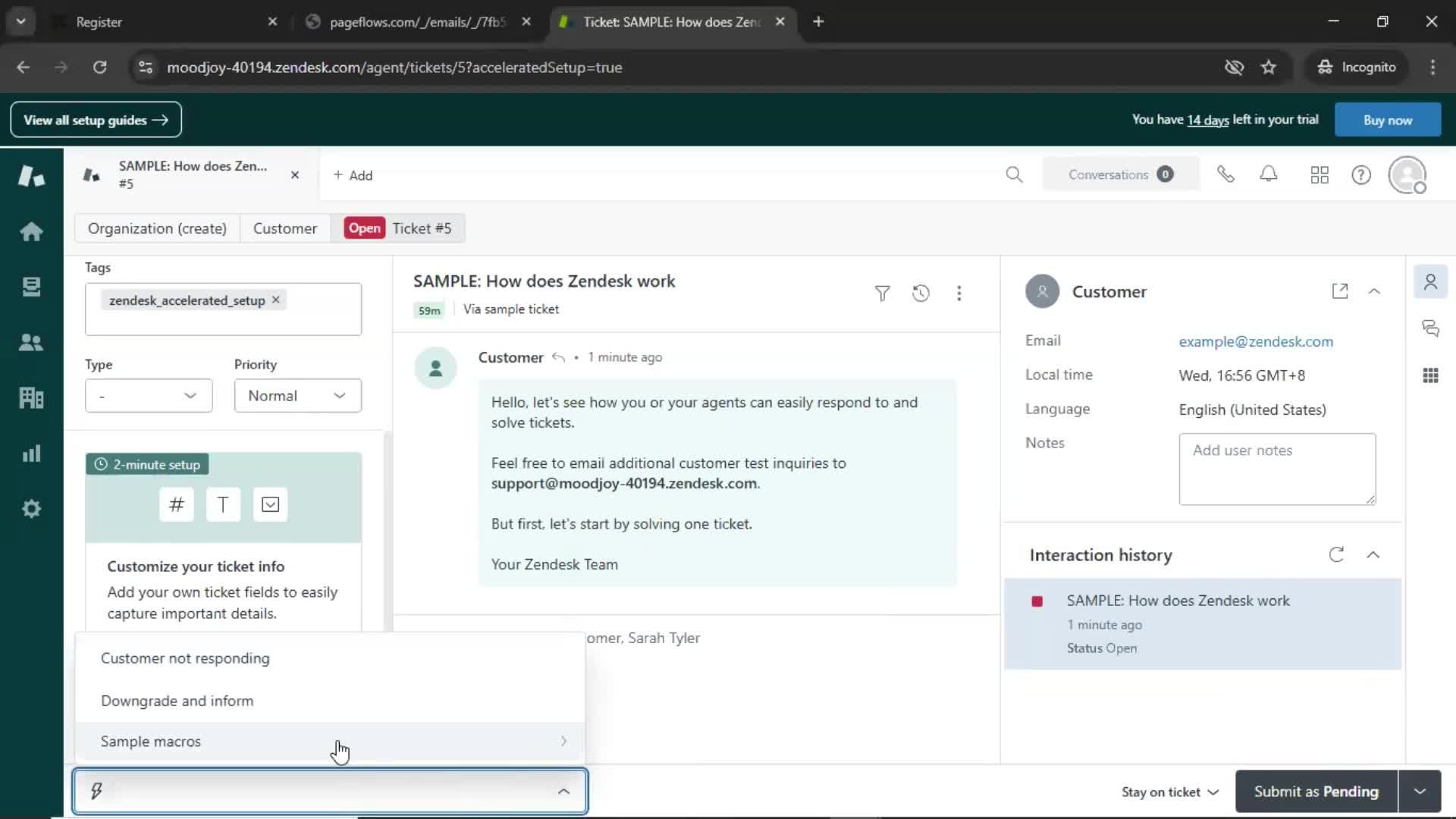Image resolution: width=1456 pixels, height=819 pixels.
Task: Click Submit as Pending button
Action: click(x=1316, y=792)
